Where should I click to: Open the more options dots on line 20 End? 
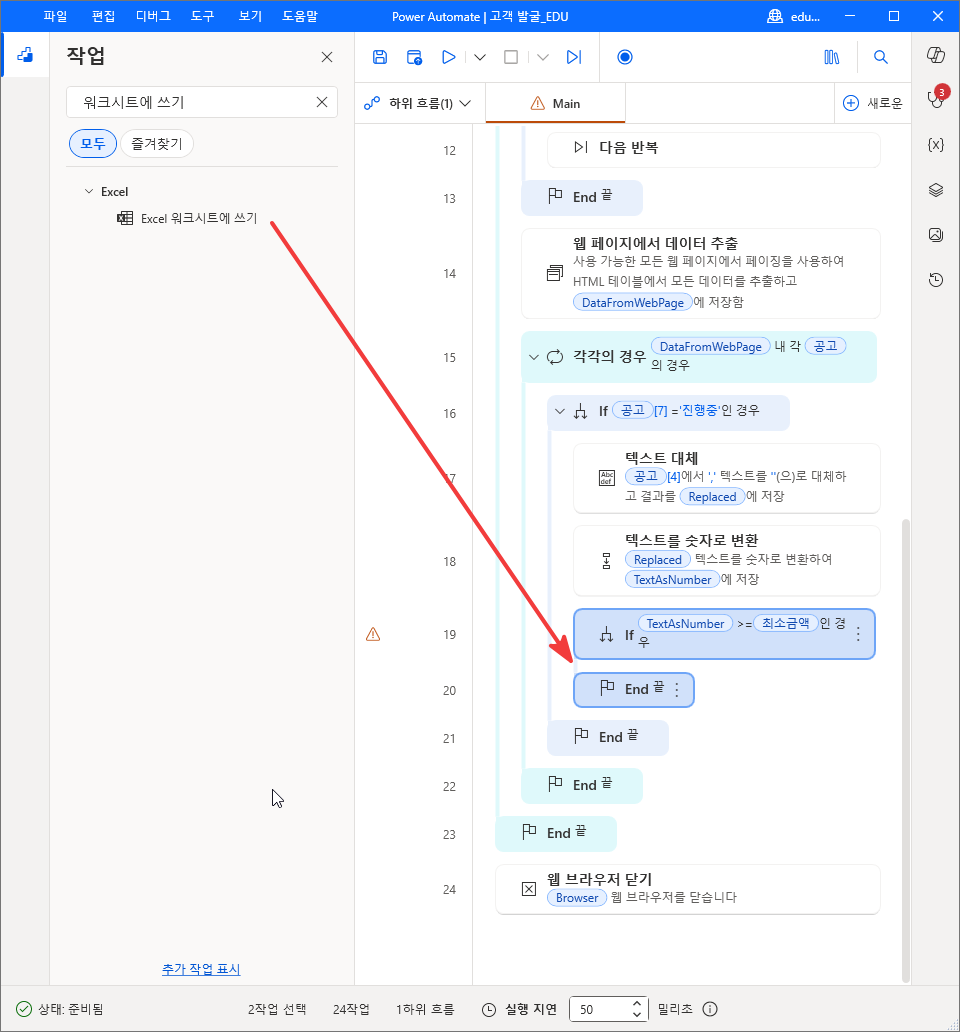pos(676,690)
